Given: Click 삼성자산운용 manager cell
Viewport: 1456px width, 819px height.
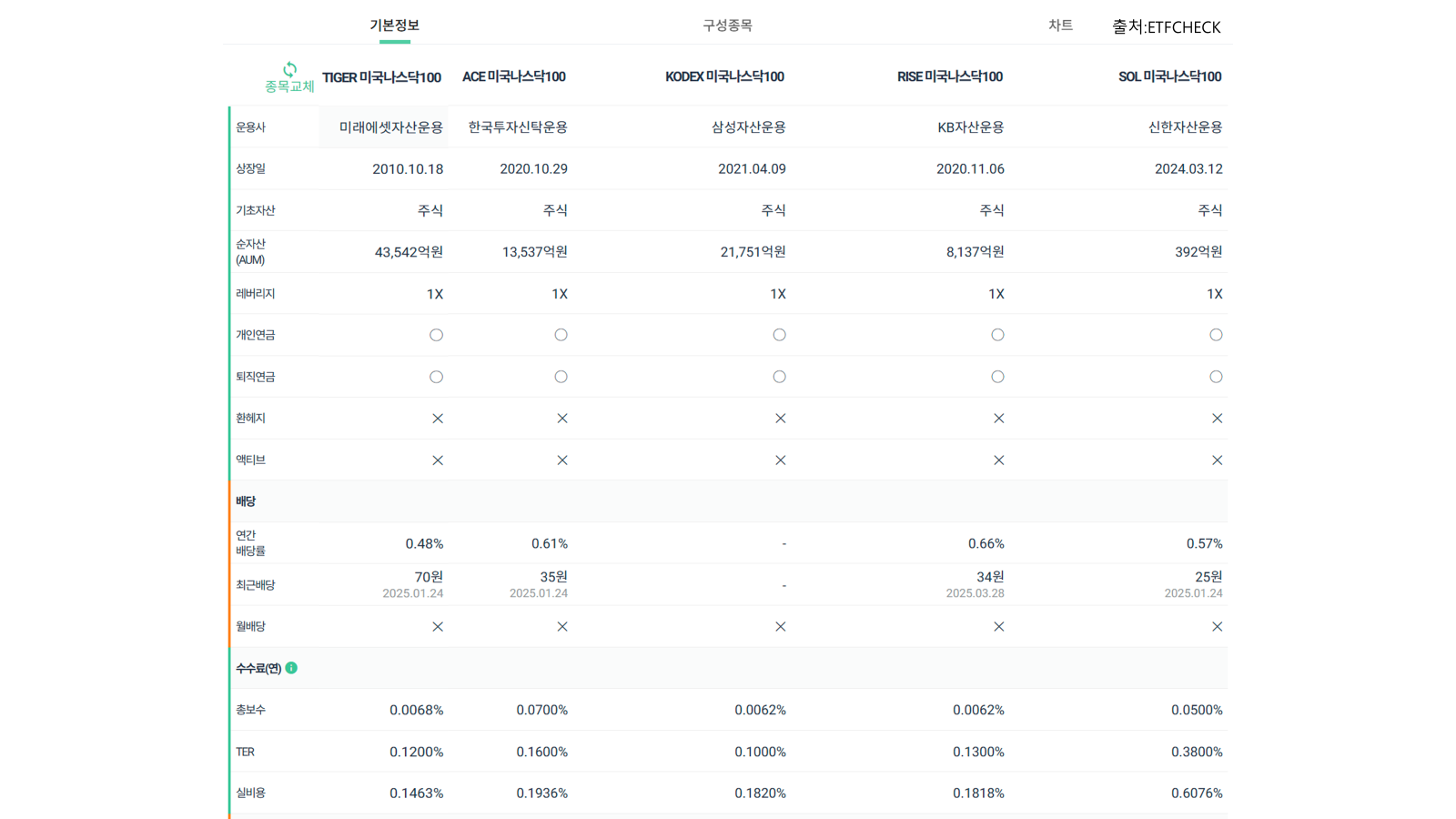Looking at the screenshot, I should (x=749, y=127).
